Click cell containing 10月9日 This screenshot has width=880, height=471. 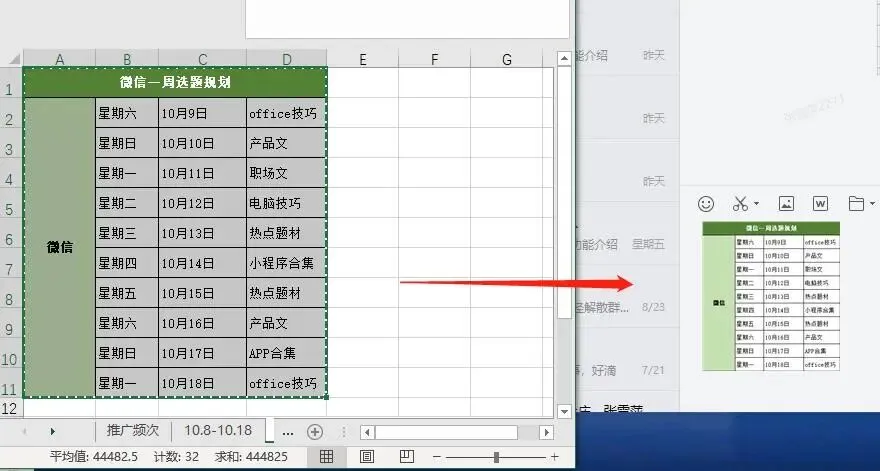pyautogui.click(x=203, y=113)
